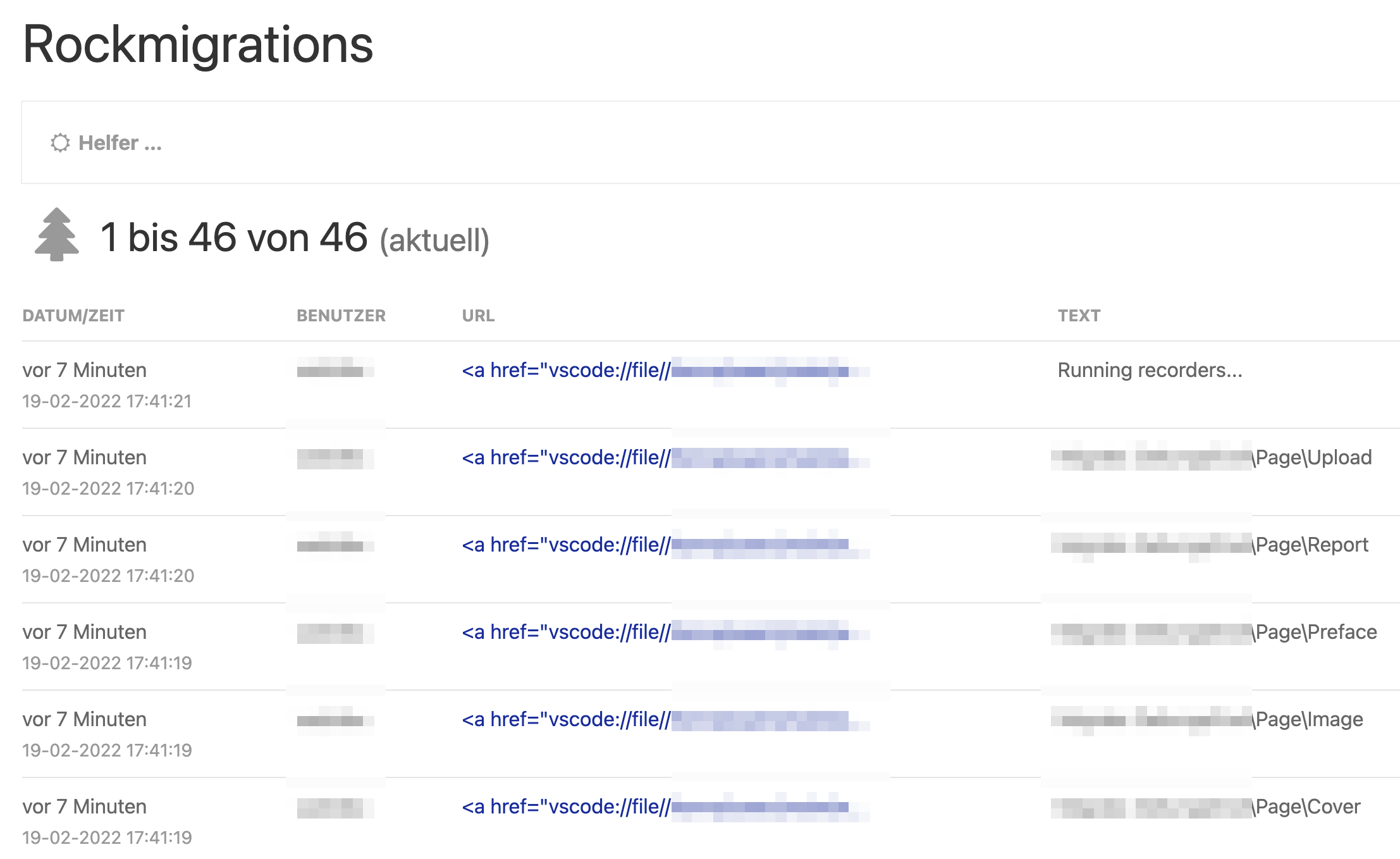Click the gear icon beside Helfer
This screenshot has height=859, width=1400.
(x=60, y=143)
